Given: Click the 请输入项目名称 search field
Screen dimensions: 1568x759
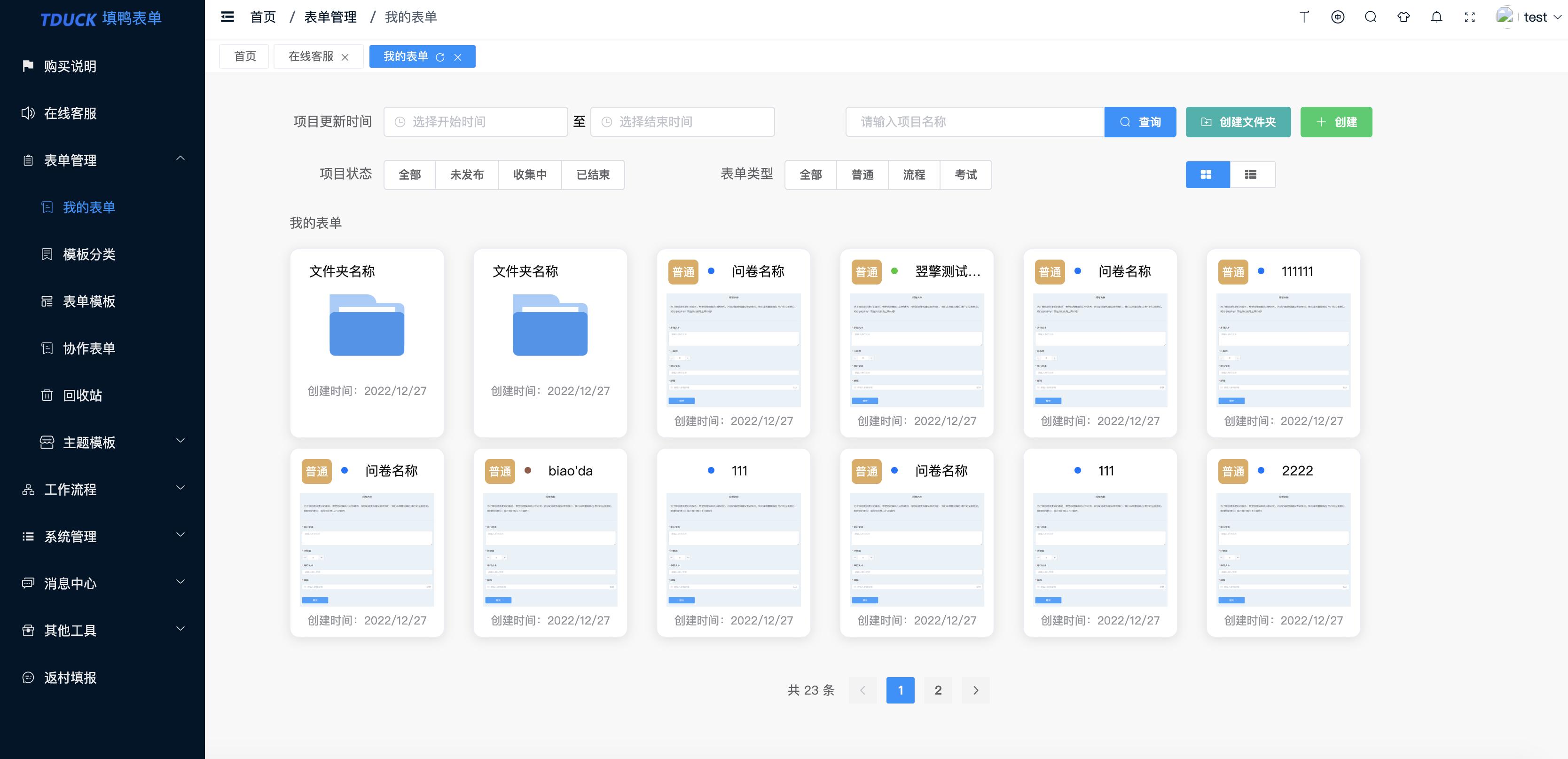Looking at the screenshot, I should coord(974,122).
